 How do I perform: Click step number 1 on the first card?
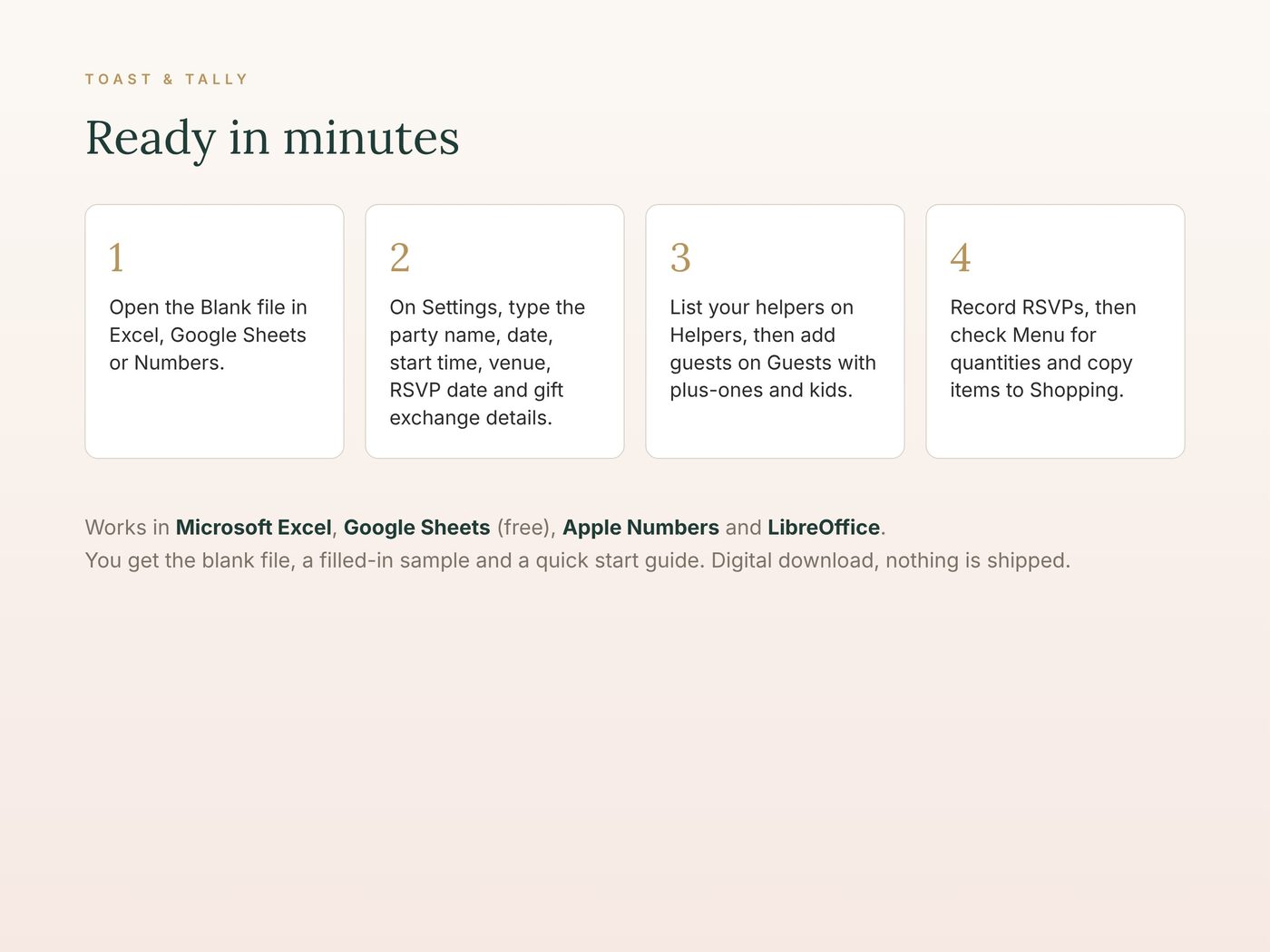(116, 257)
